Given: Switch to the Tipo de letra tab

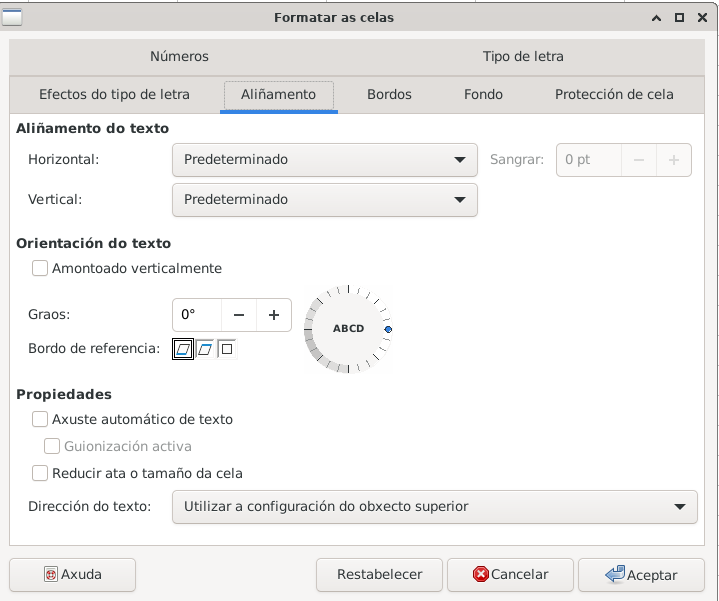Looking at the screenshot, I should [x=523, y=57].
